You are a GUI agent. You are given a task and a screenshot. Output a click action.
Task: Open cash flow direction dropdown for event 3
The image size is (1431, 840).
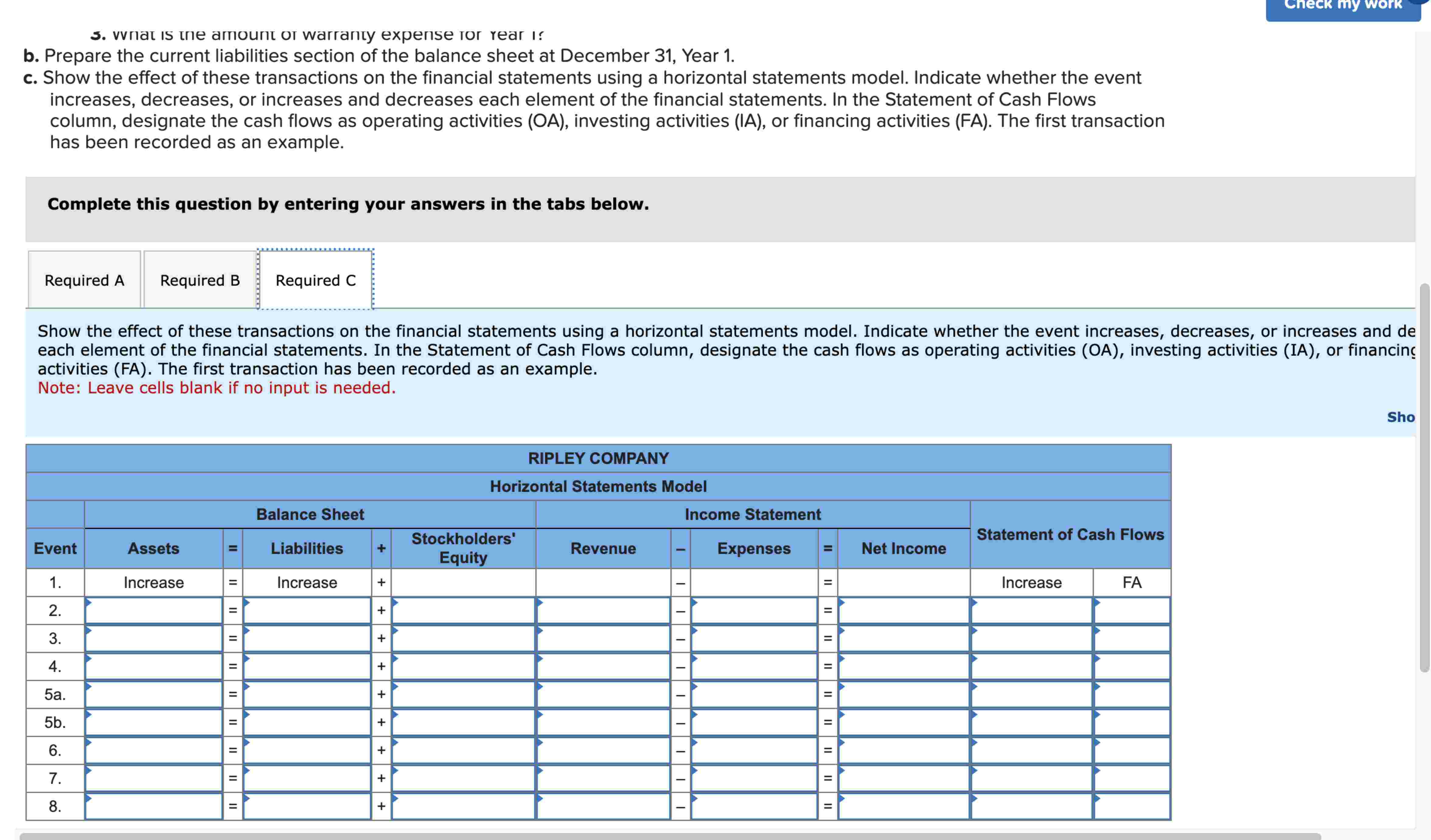[x=1031, y=638]
